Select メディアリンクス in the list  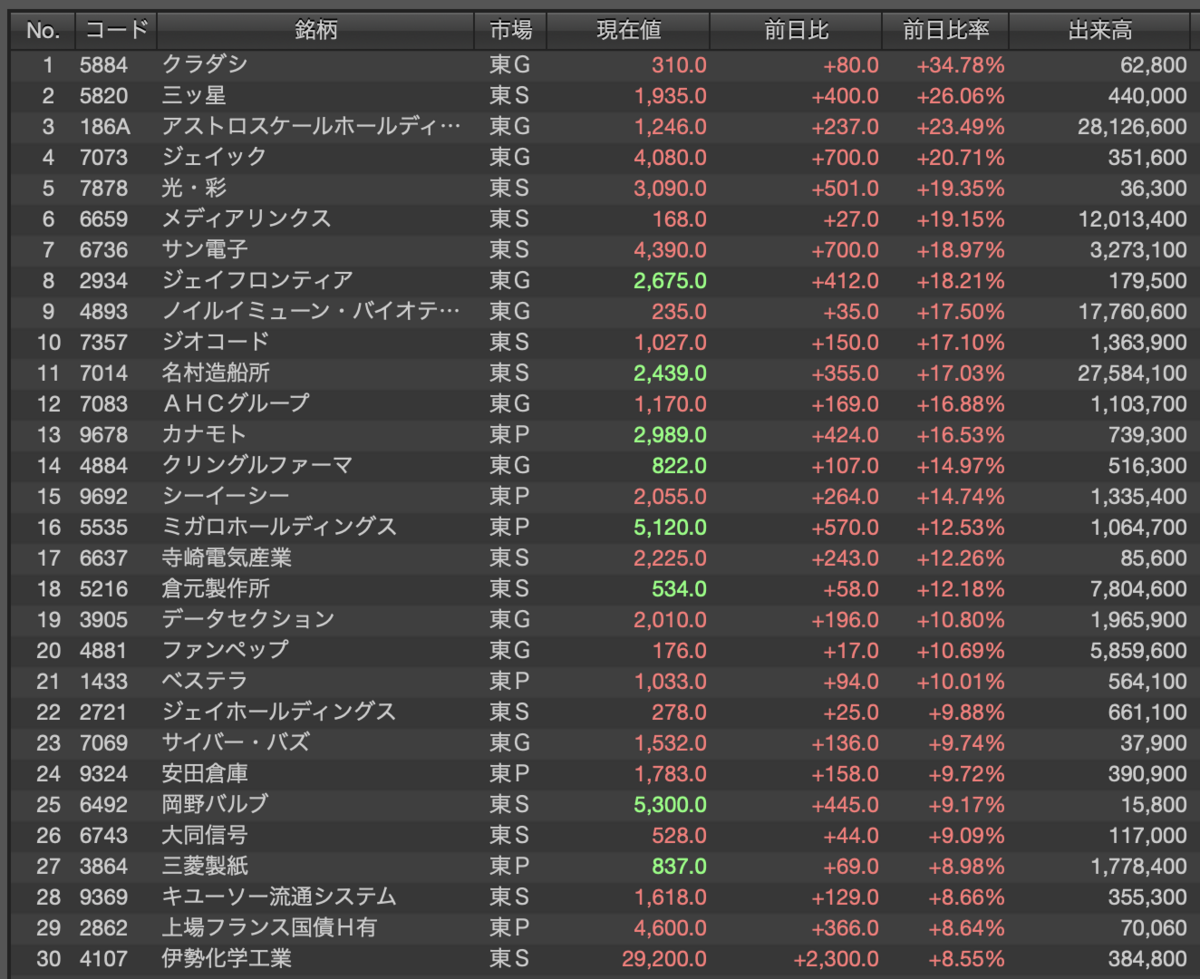coord(246,219)
